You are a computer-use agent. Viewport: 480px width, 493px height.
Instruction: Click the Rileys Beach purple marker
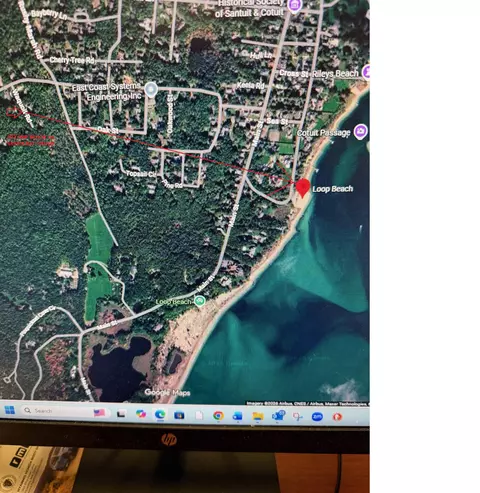pos(366,72)
